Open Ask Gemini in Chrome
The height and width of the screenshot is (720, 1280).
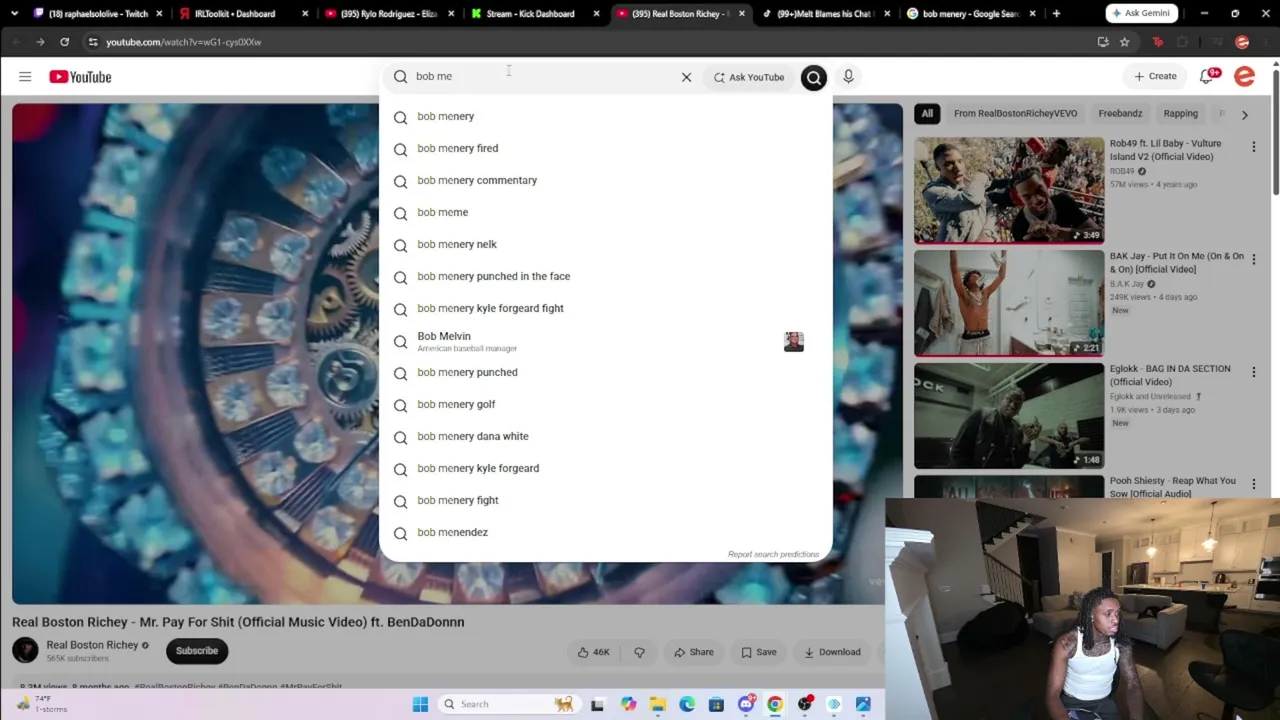(1142, 13)
